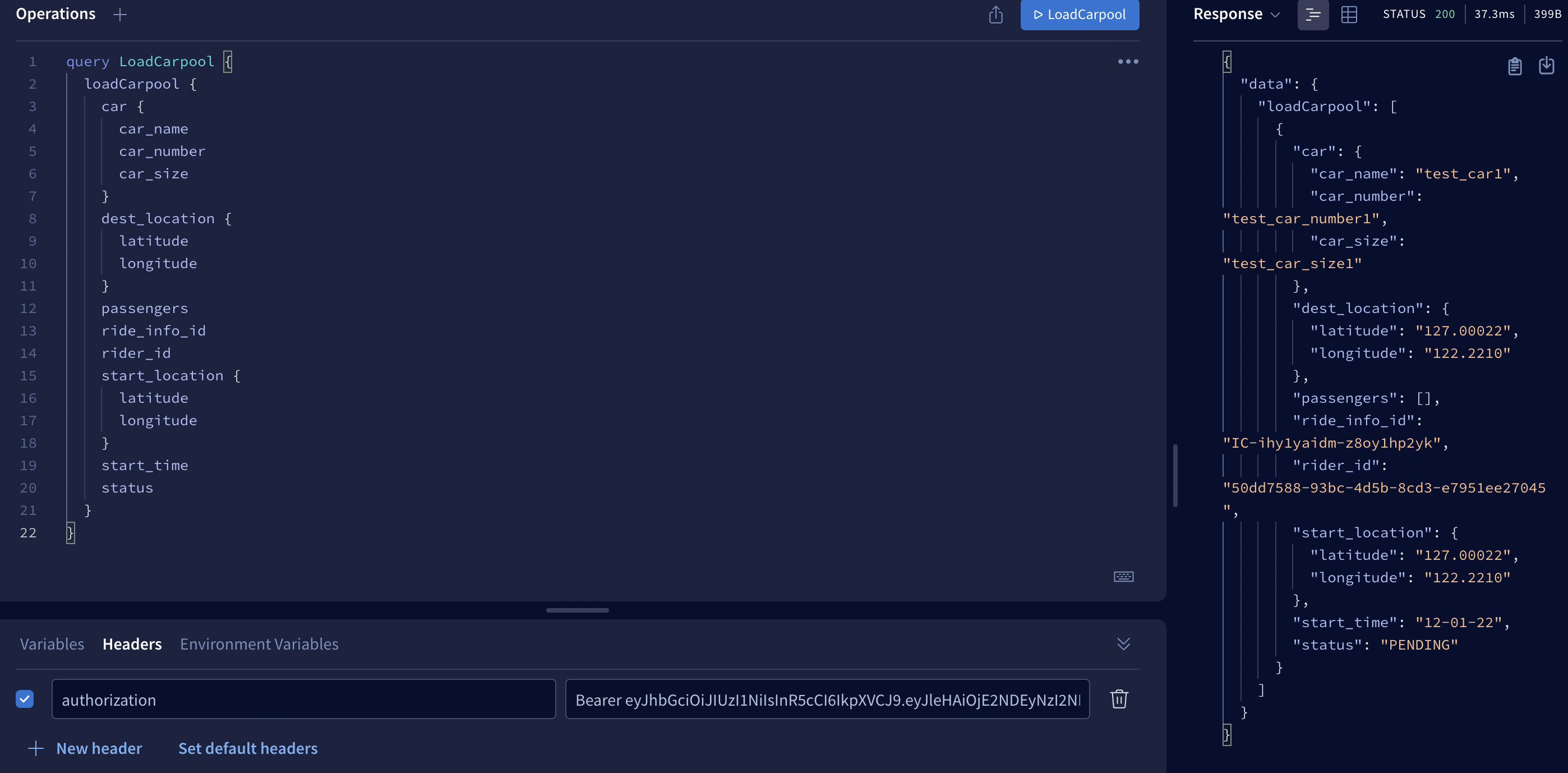Switch the response to table view icon

[x=1349, y=15]
